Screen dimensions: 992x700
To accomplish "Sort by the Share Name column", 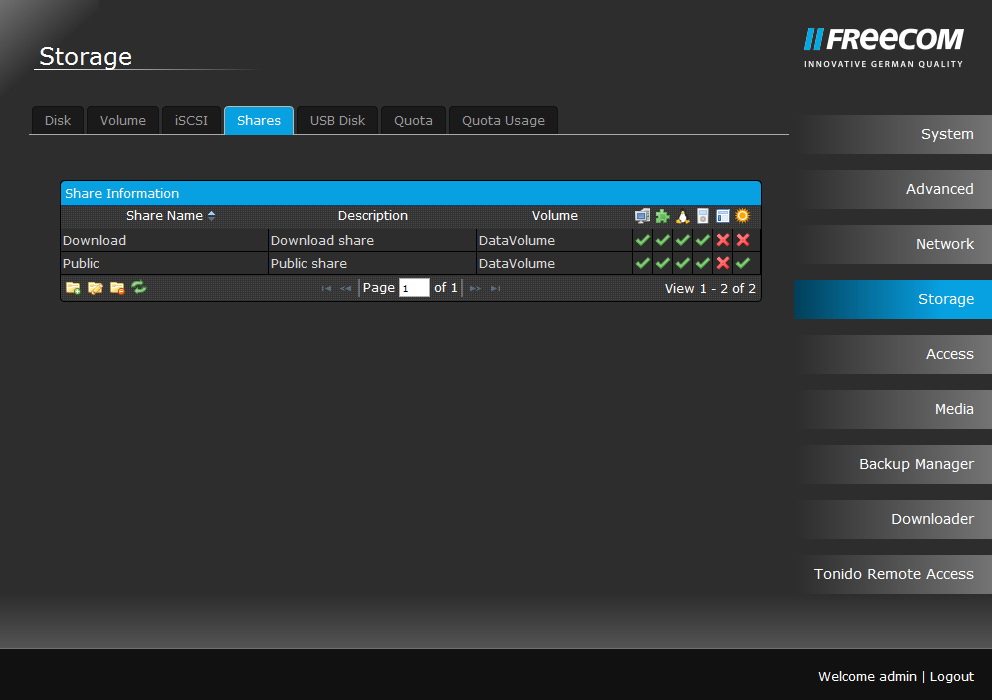I will point(165,216).
